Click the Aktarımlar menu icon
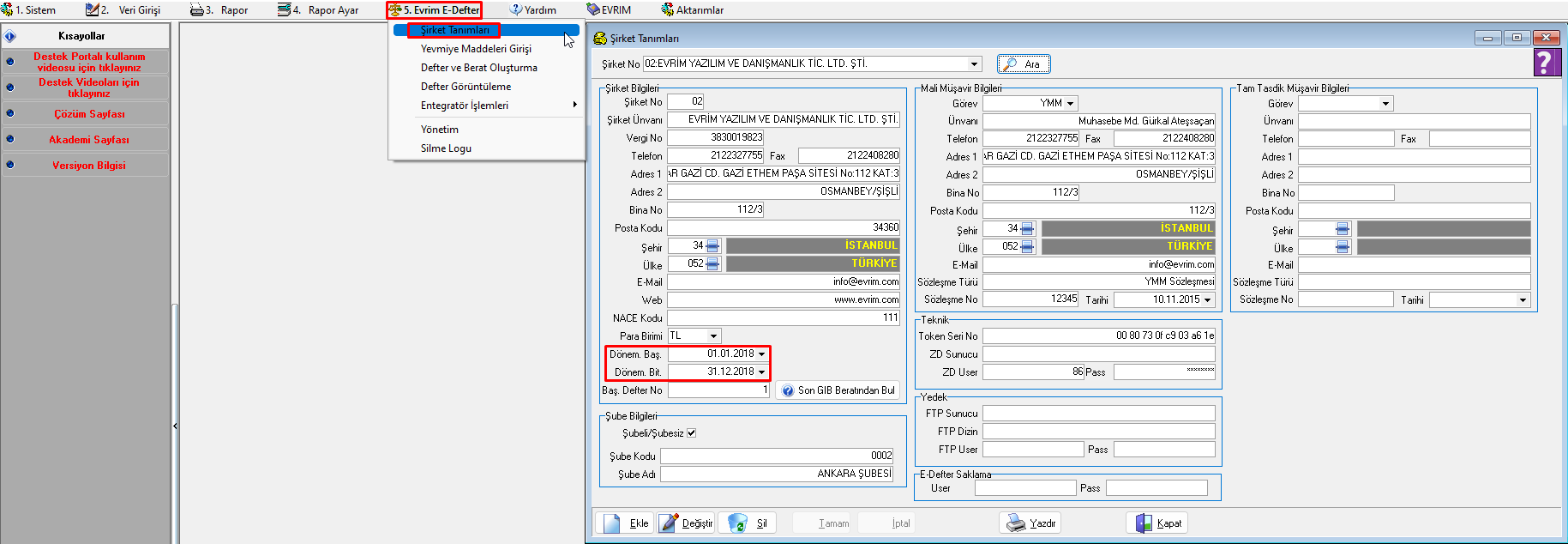This screenshot has height=544, width=1568. 667,10
